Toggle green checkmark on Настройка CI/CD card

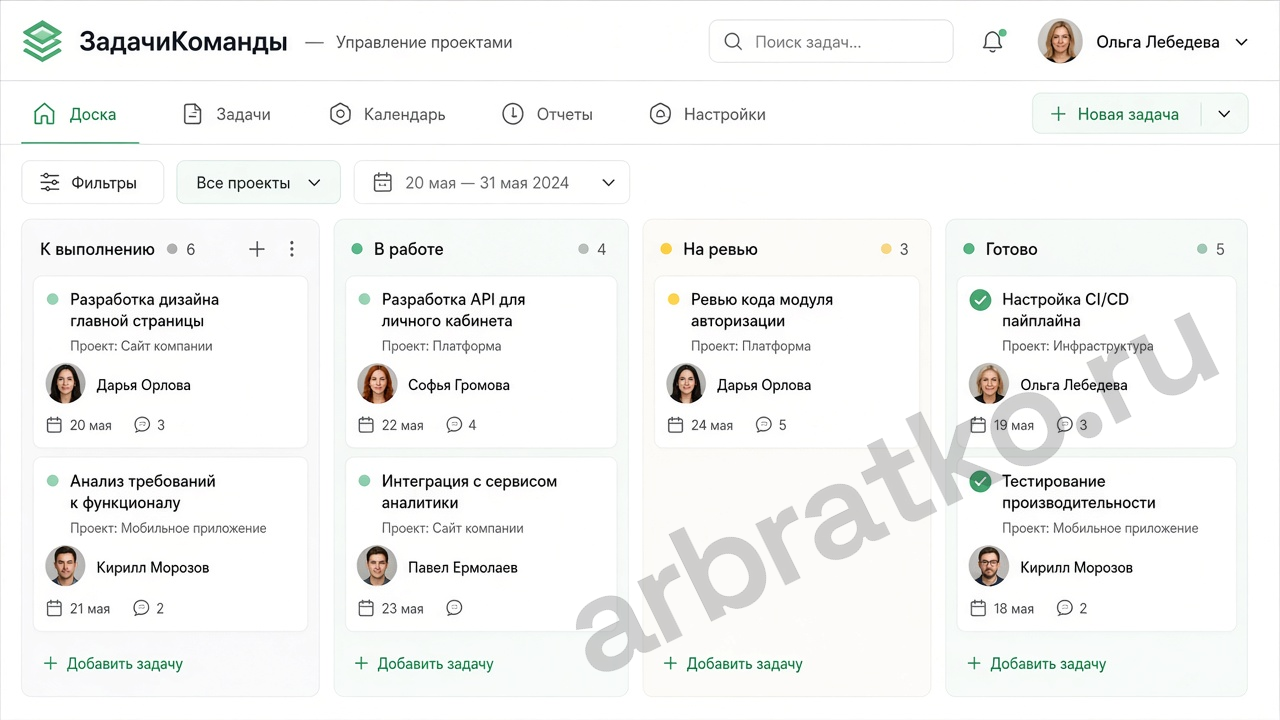[x=980, y=299]
